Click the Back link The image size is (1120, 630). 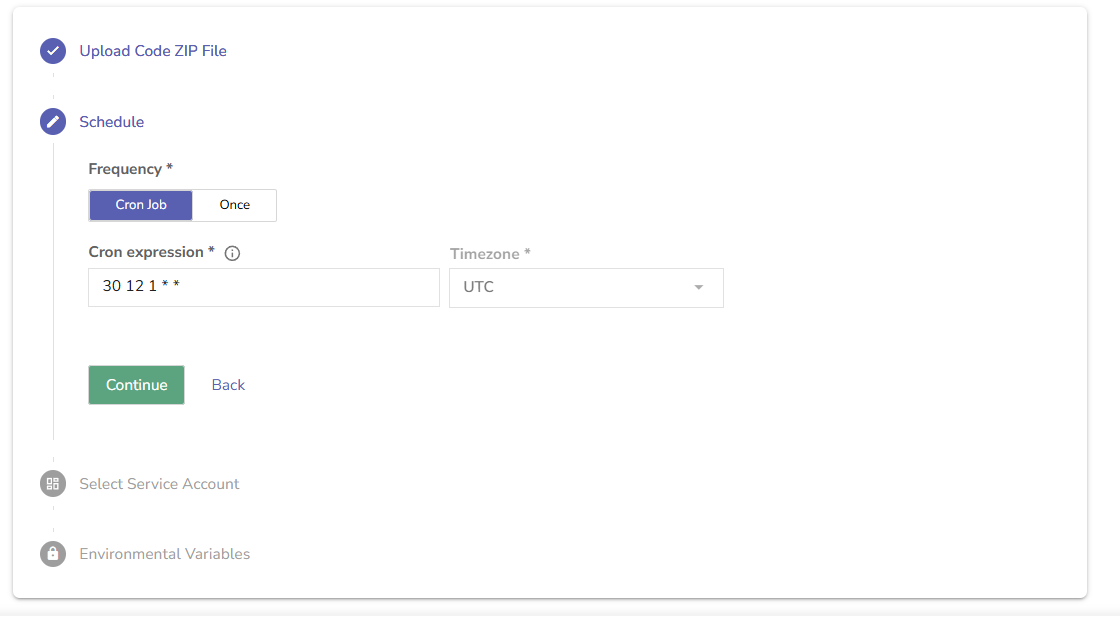[228, 385]
